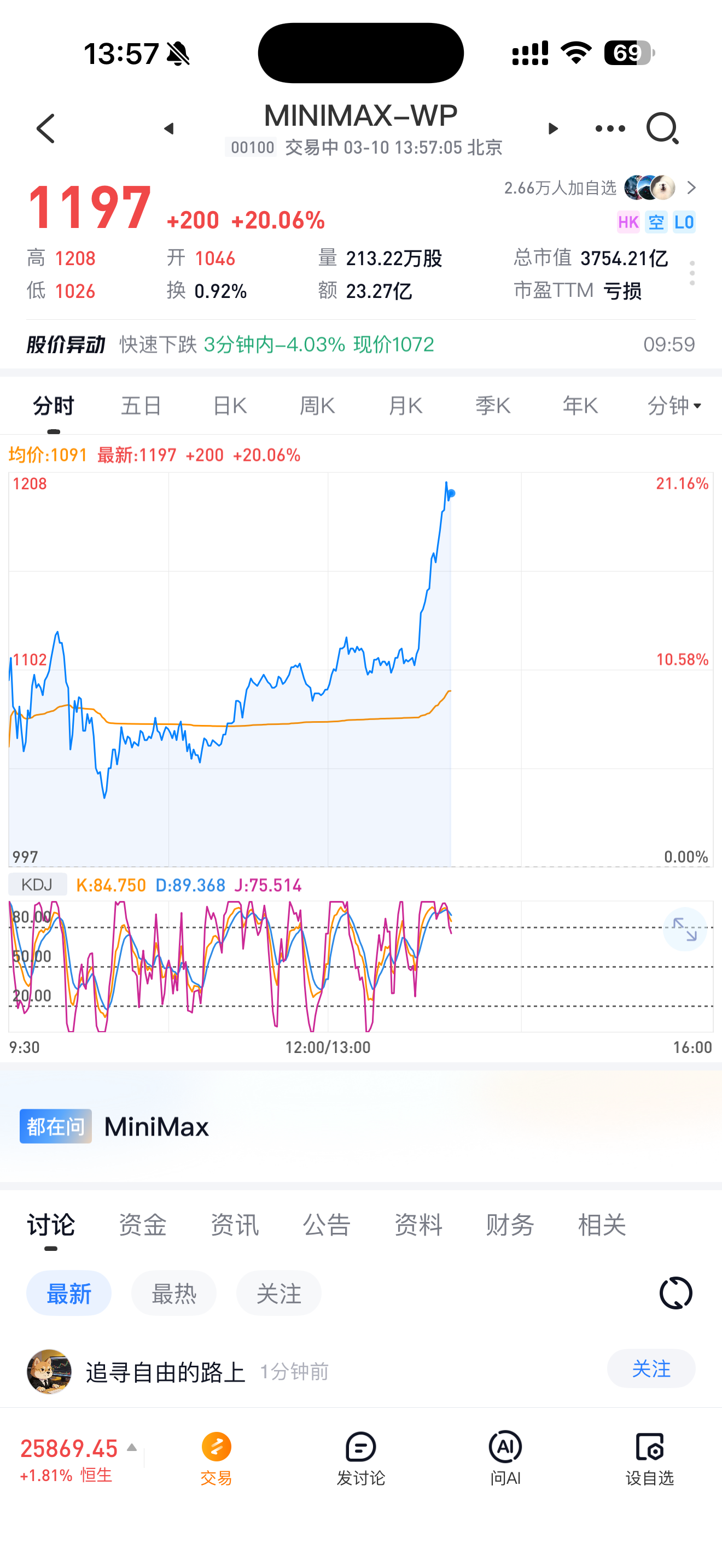
Task: Go to next stock with right triangle
Action: tap(552, 128)
